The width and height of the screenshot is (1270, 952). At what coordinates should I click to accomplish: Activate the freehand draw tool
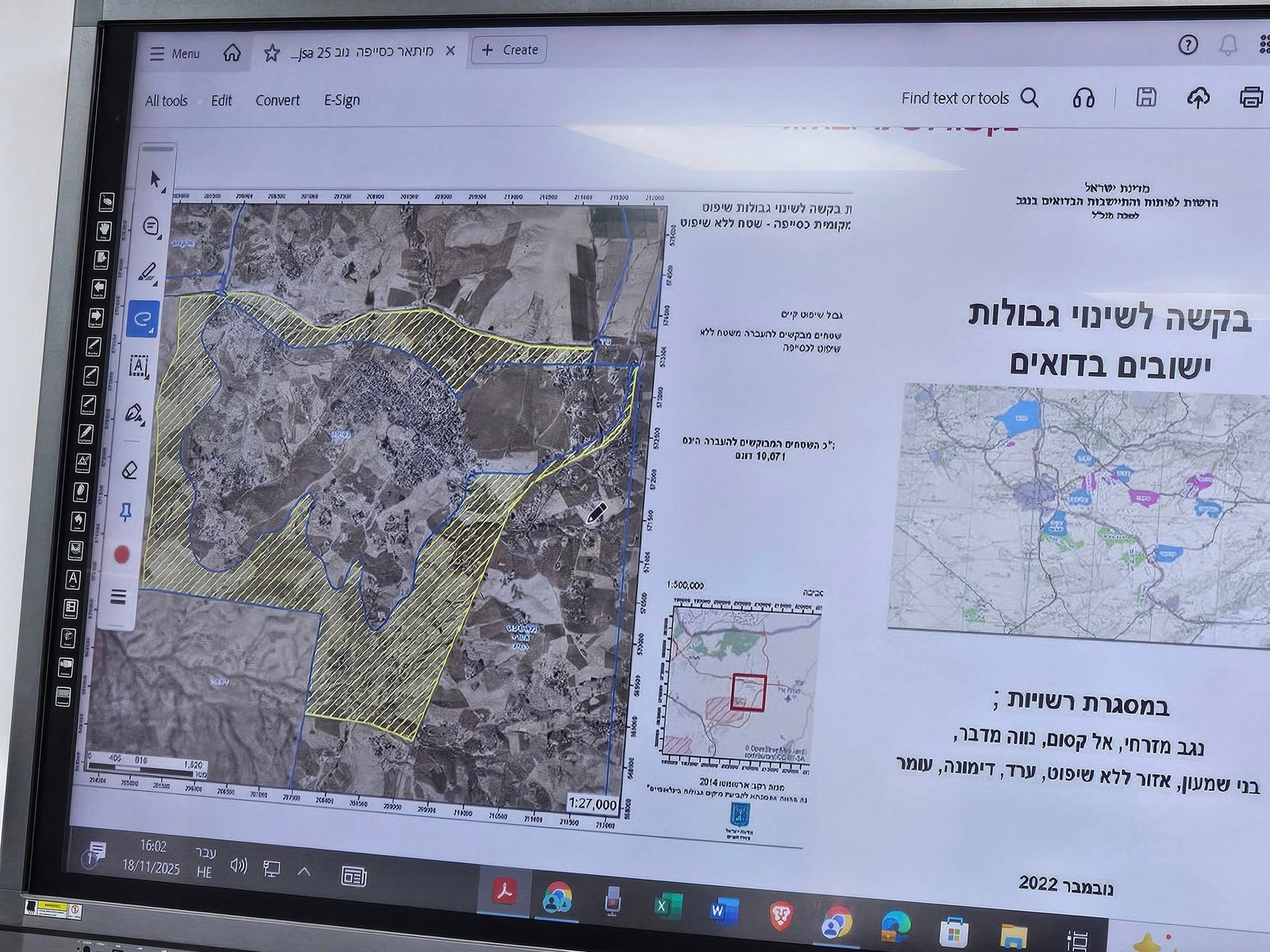click(x=143, y=319)
